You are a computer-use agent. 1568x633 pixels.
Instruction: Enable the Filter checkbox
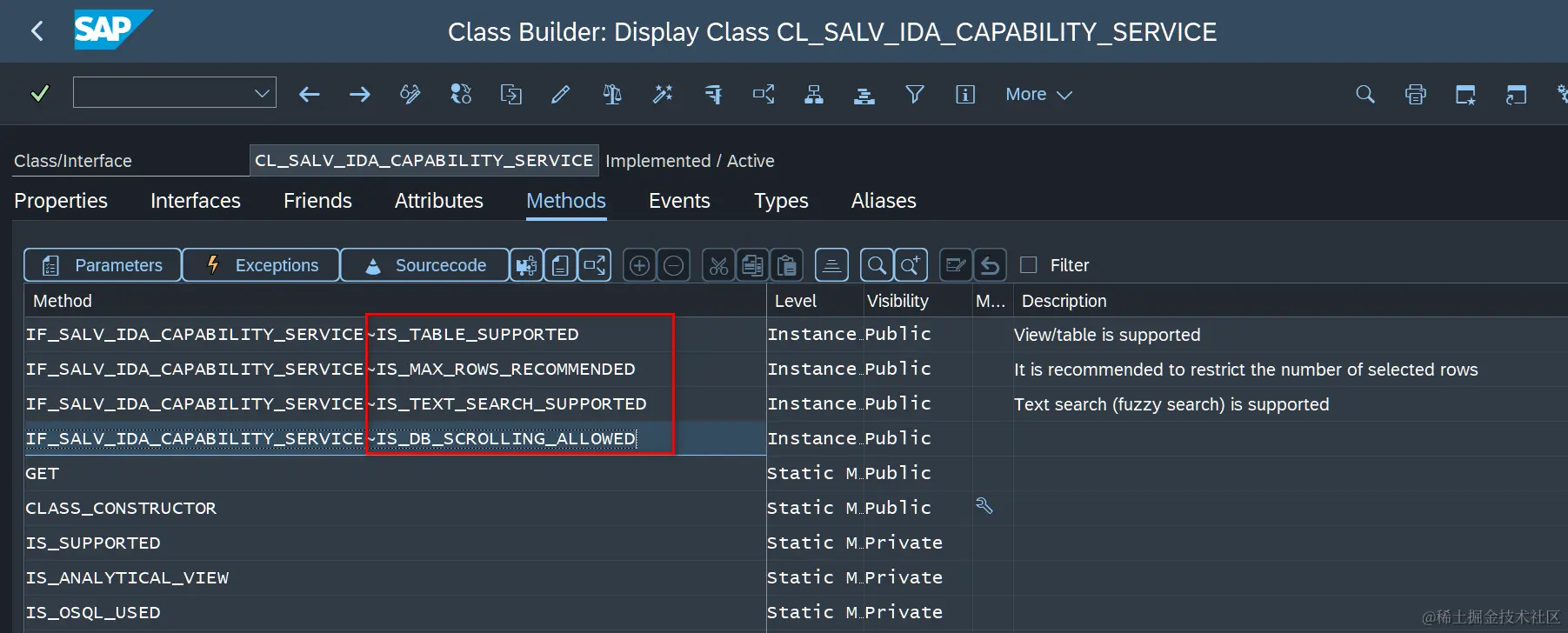coord(1029,264)
